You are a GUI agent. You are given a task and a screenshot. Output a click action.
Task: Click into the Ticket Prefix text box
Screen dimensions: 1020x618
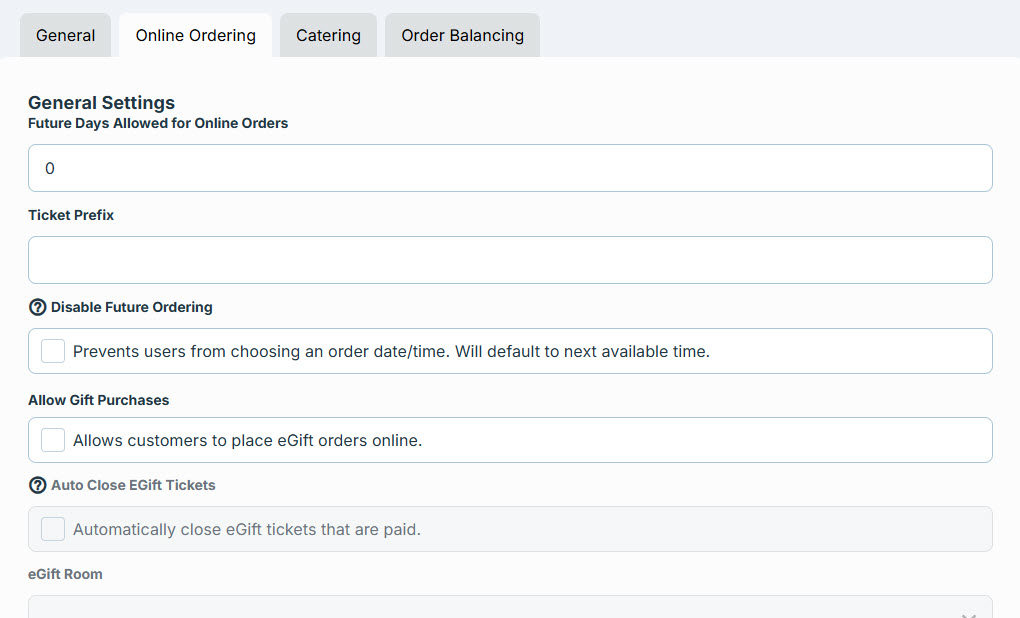510,260
